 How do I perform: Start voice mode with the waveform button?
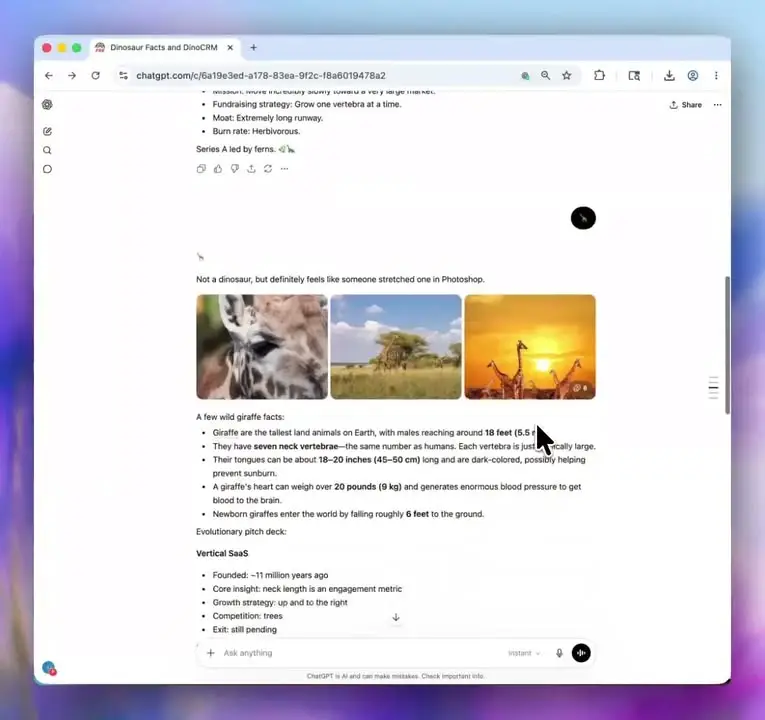pos(581,653)
